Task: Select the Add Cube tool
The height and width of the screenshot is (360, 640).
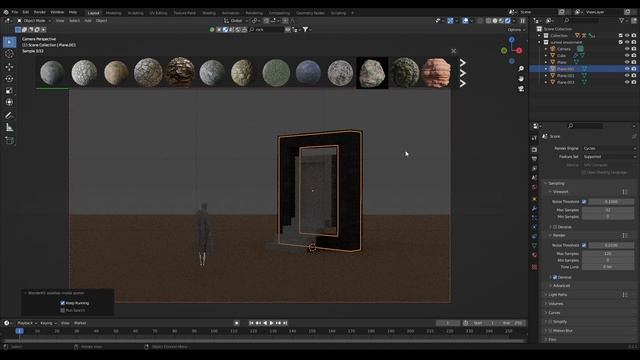Action: click(9, 141)
